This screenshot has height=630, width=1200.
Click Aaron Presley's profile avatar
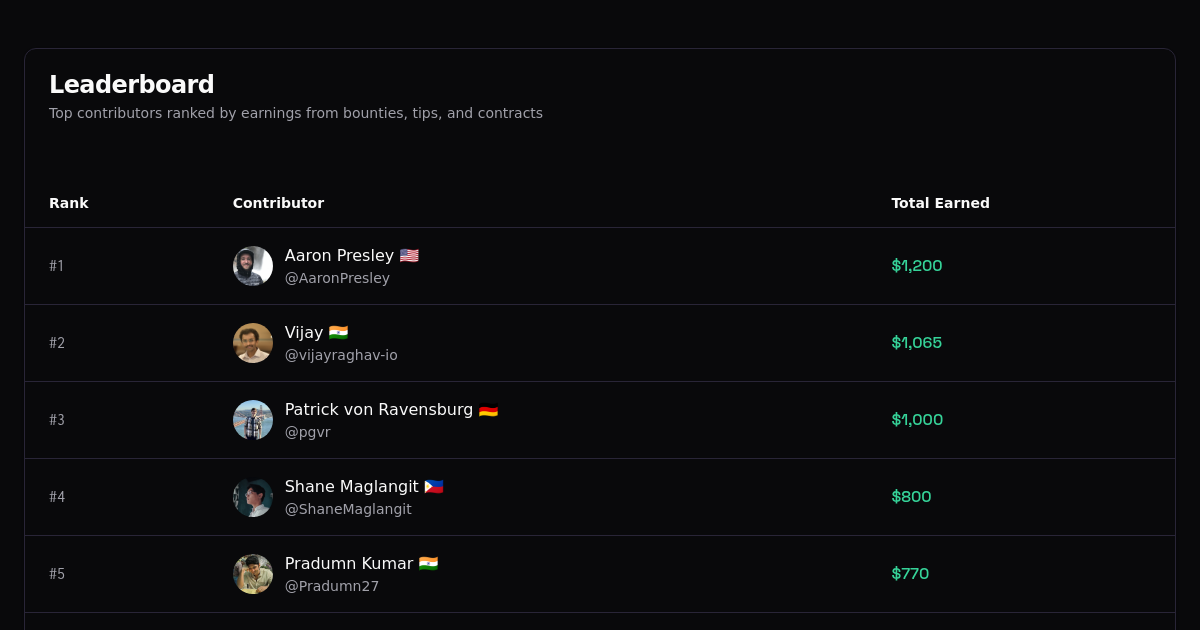[253, 266]
